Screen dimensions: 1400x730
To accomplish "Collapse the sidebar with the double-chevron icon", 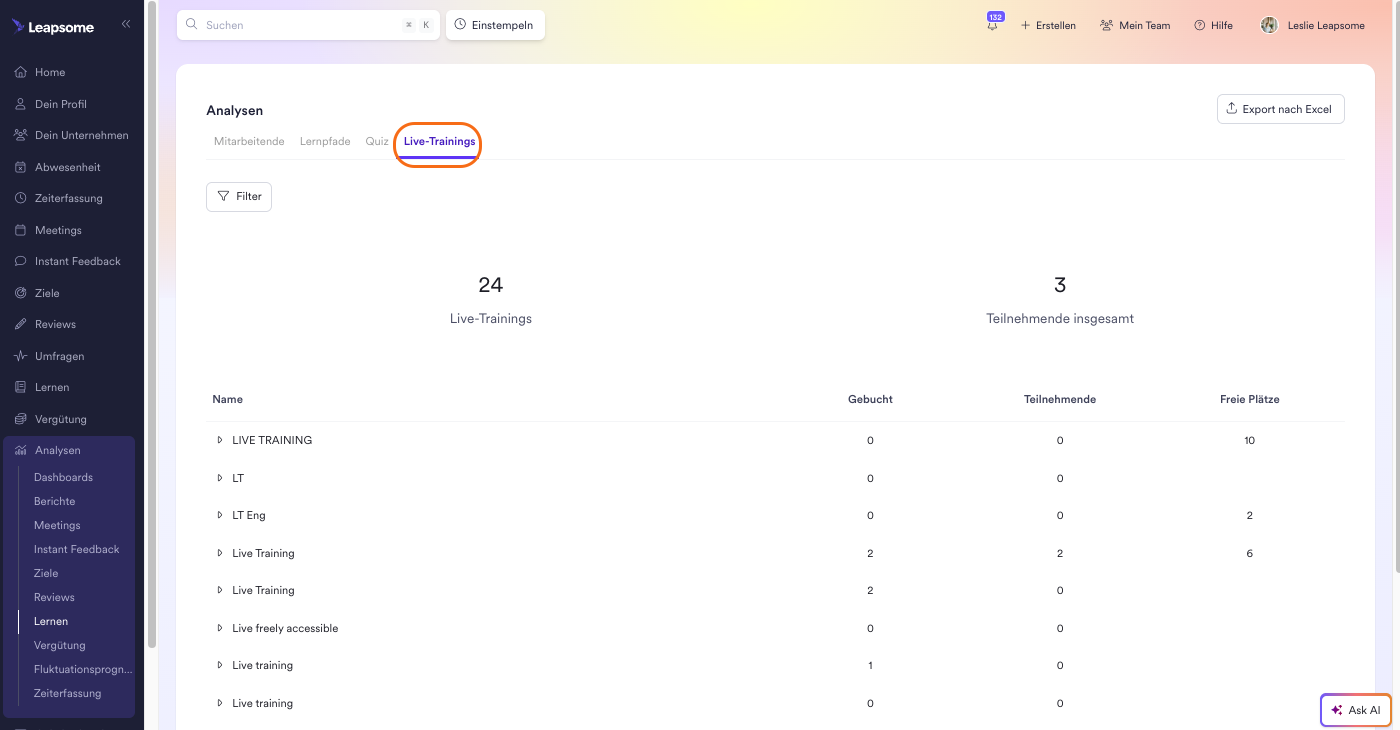I will (x=126, y=24).
